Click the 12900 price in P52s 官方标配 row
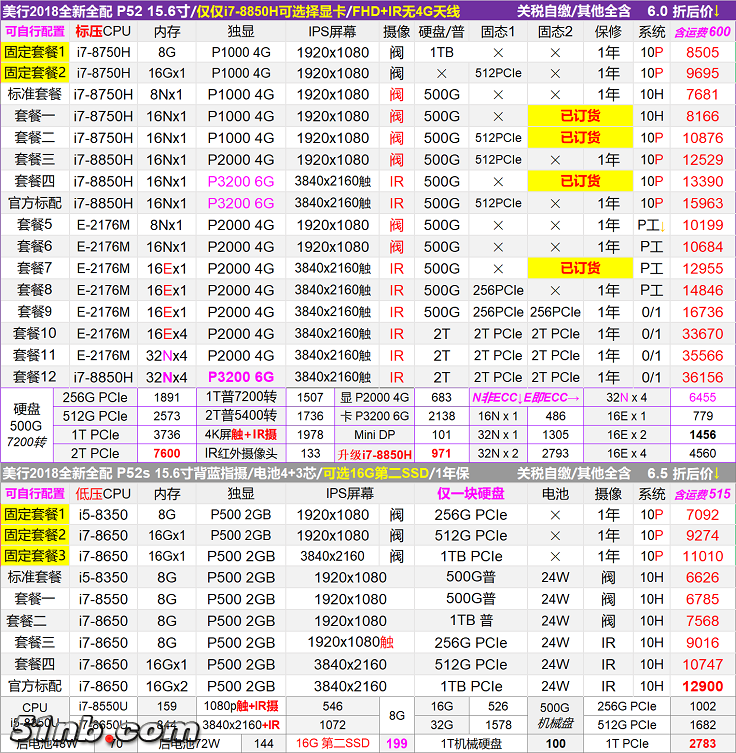 (702, 687)
